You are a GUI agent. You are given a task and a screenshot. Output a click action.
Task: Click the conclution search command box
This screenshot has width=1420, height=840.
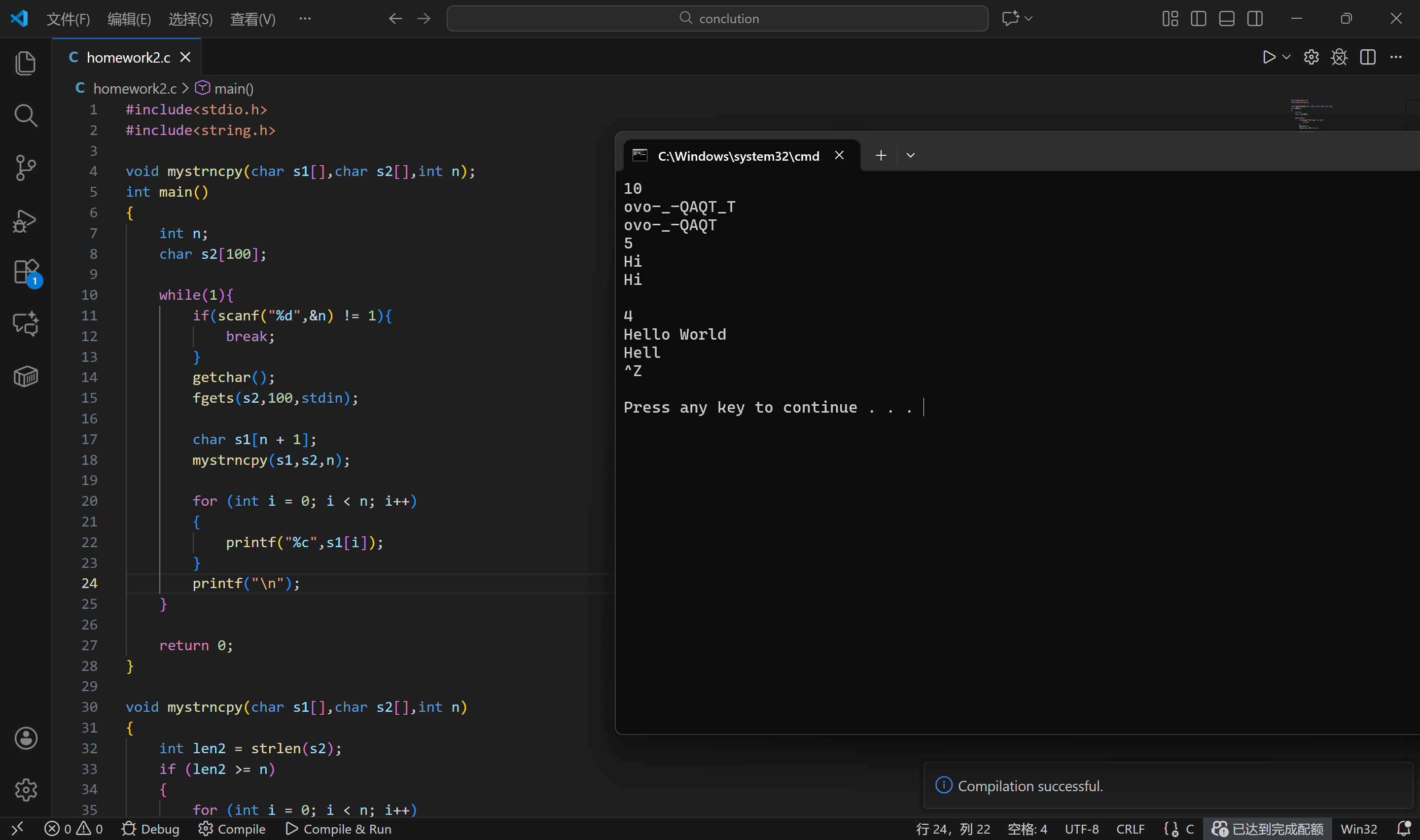717,19
